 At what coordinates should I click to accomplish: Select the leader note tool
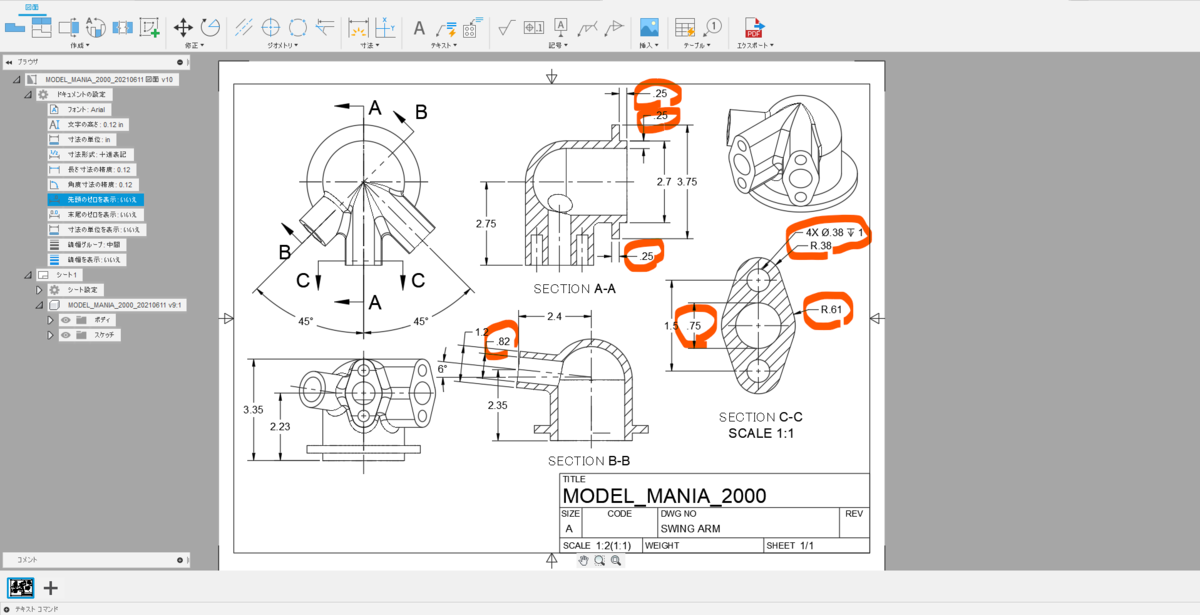(x=446, y=27)
